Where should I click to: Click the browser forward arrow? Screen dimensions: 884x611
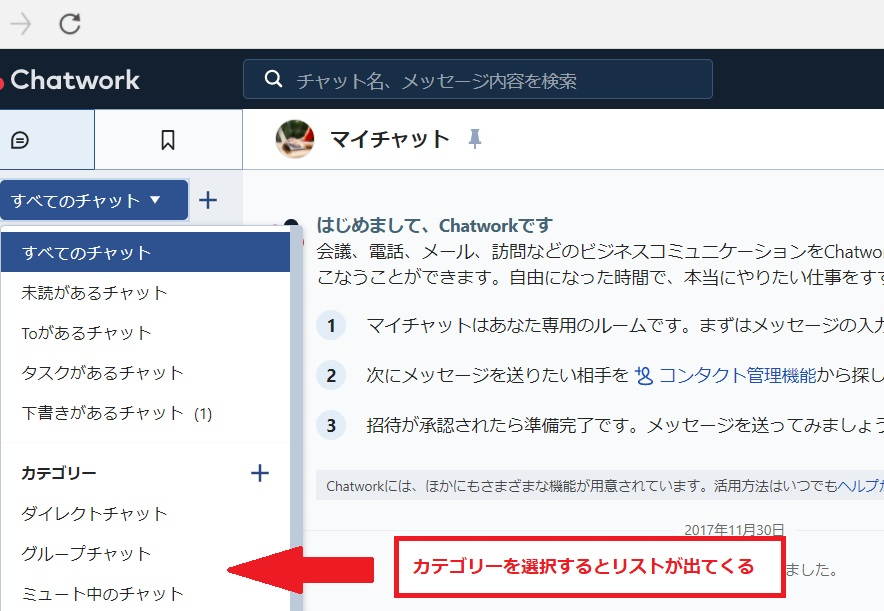coord(21,24)
